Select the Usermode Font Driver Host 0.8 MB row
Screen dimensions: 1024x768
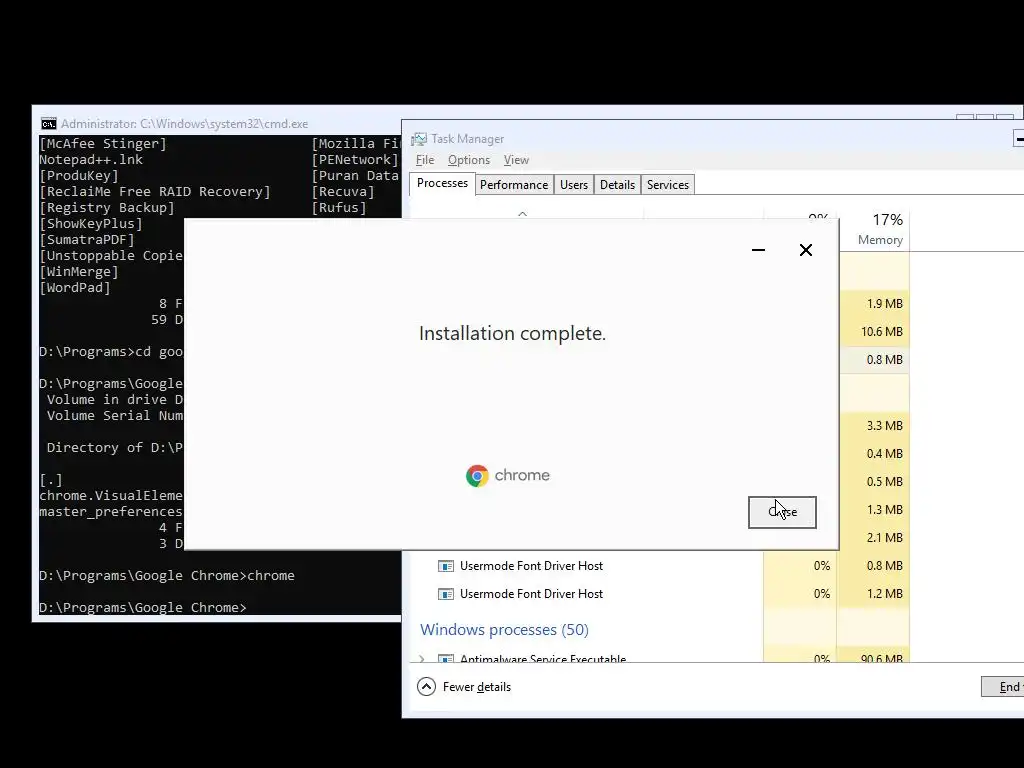[x=660, y=566]
